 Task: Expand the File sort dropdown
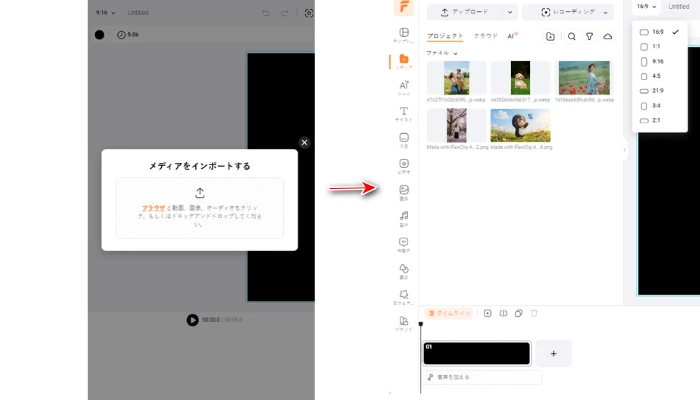[x=442, y=53]
